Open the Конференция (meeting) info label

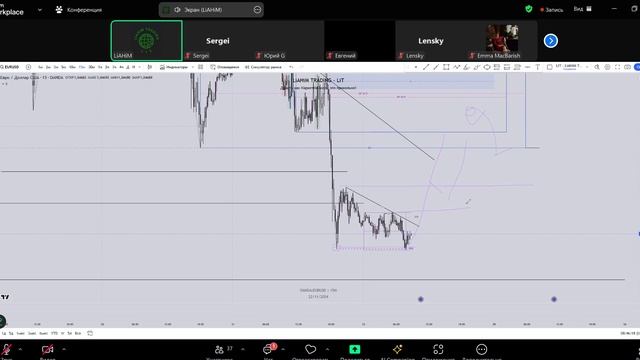tap(79, 10)
